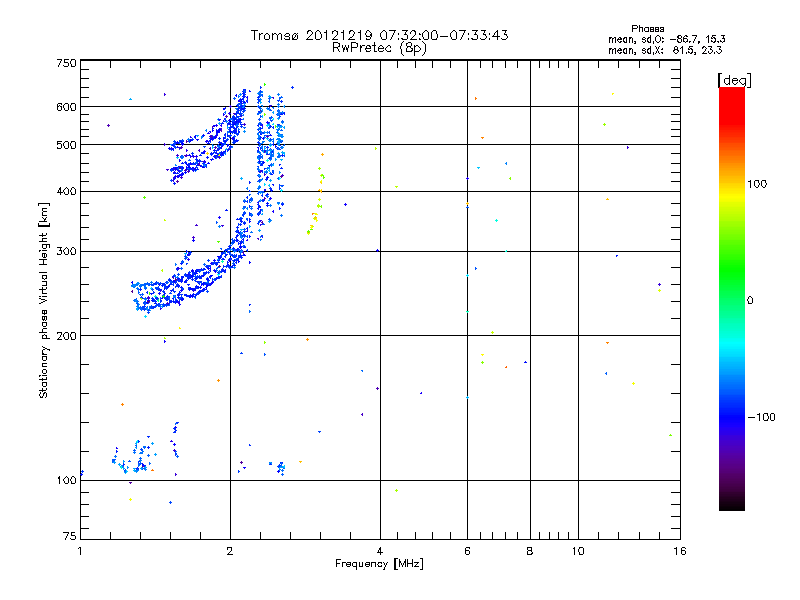Viewport: 800px width, 600px height.
Task: Click the x-axis tick label '8'
Action: [x=530, y=551]
